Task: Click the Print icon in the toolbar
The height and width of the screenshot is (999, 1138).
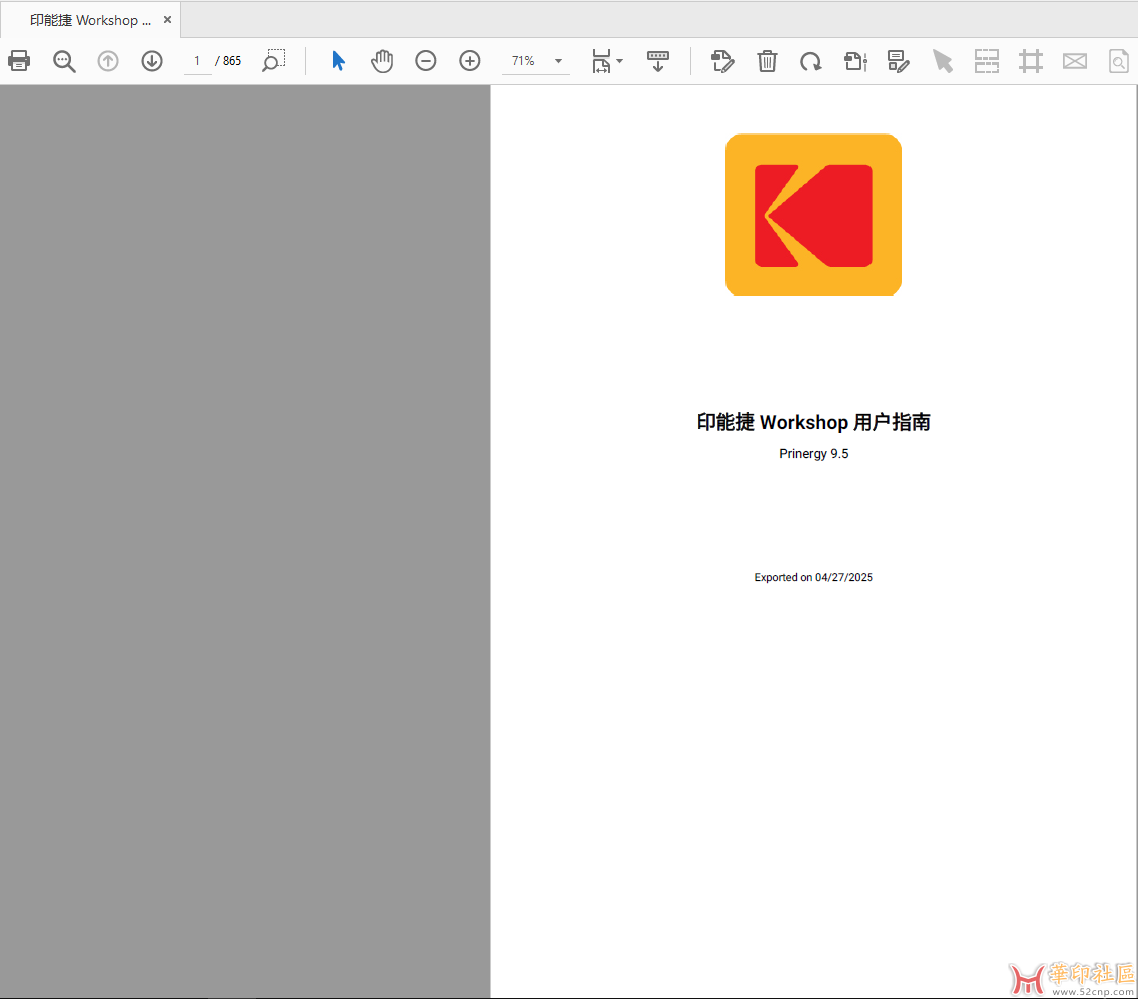Action: click(20, 61)
